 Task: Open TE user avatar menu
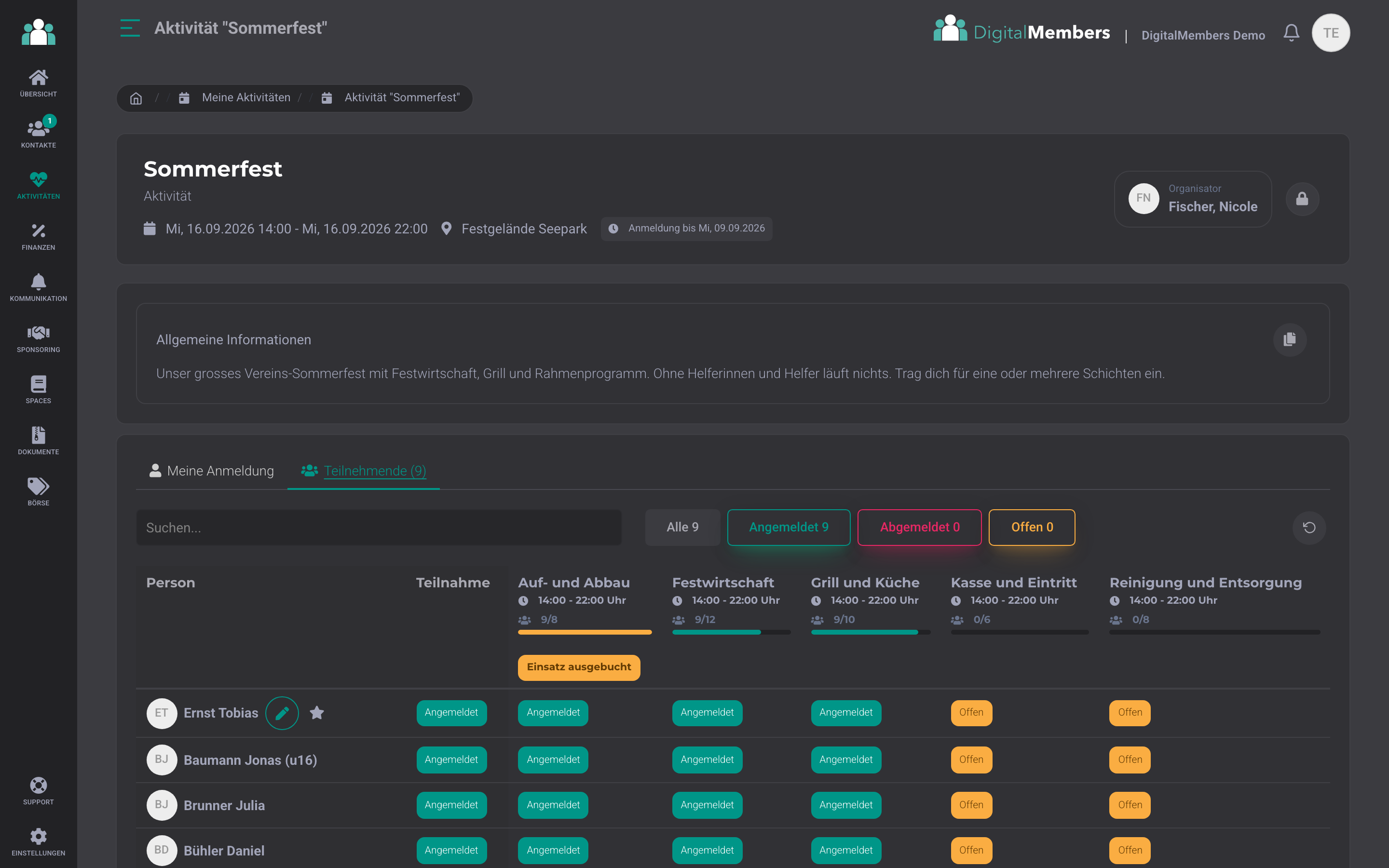1331,33
